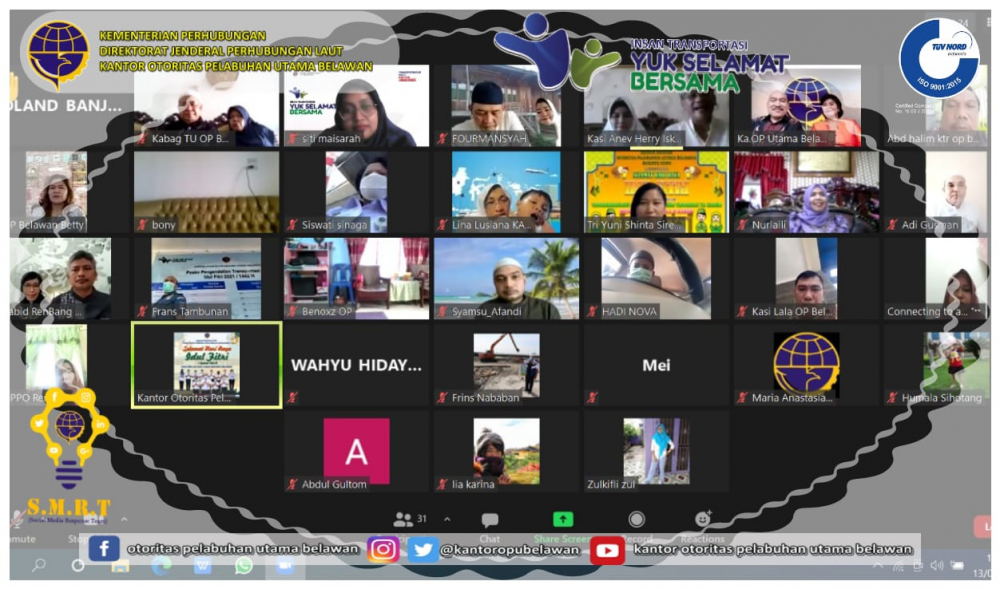The image size is (1000, 589).
Task: Select the Zulkifli zul participant tile
Action: coord(656,451)
